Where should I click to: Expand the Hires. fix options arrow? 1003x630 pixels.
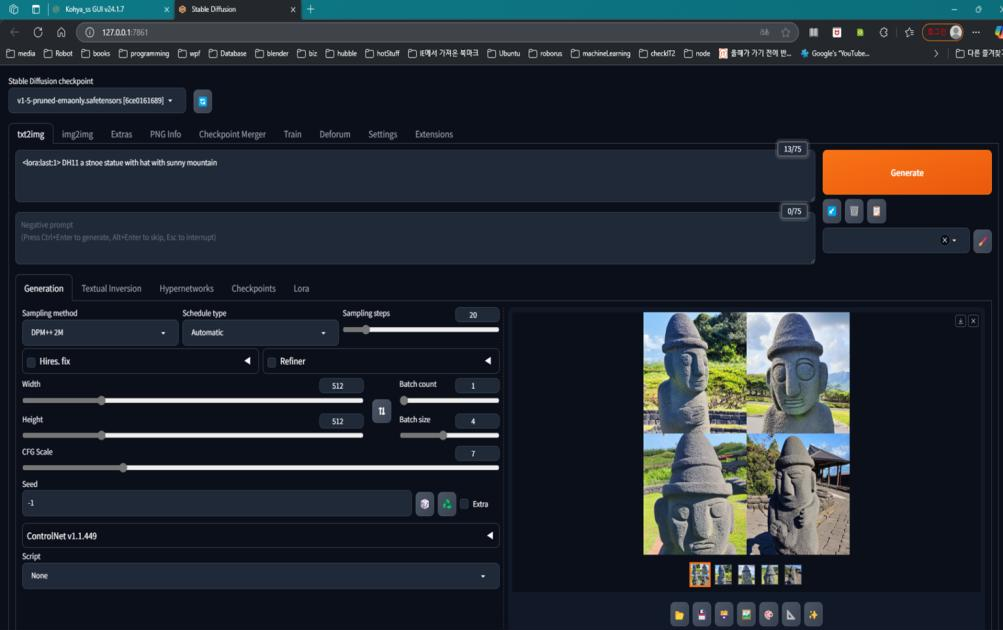[x=247, y=361]
